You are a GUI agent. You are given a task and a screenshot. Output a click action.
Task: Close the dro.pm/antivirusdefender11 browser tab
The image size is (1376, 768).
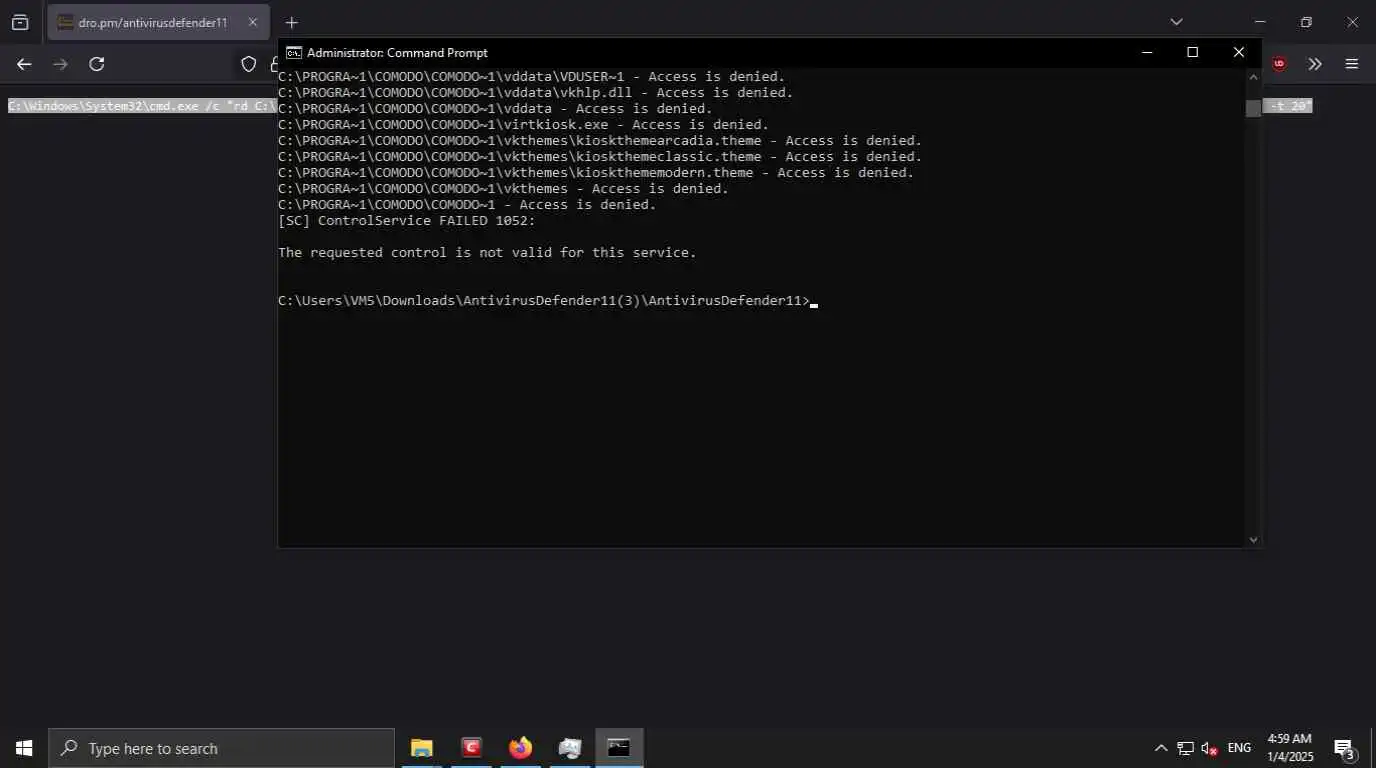click(253, 22)
